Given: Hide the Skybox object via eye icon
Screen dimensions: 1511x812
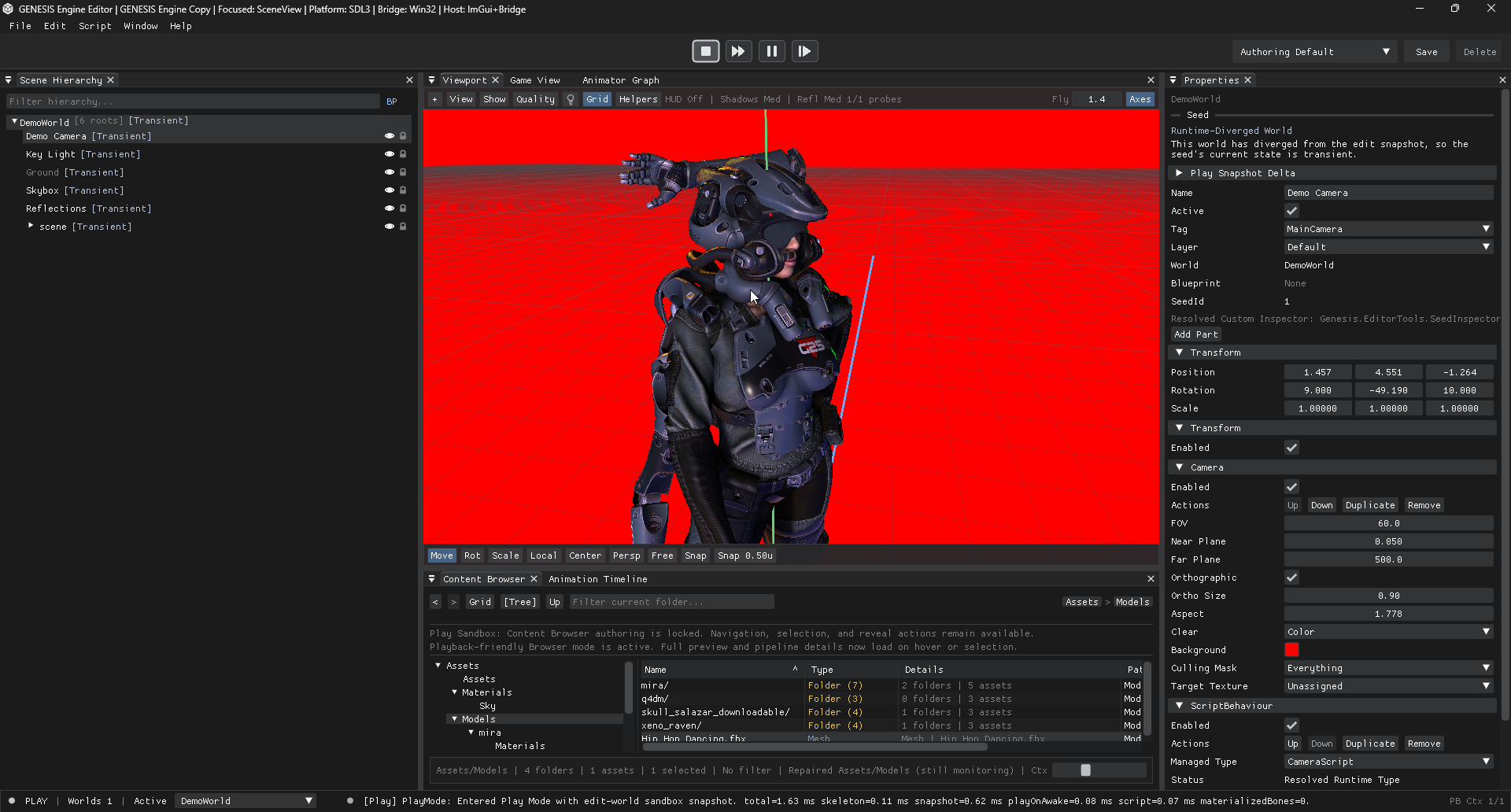Looking at the screenshot, I should (389, 190).
